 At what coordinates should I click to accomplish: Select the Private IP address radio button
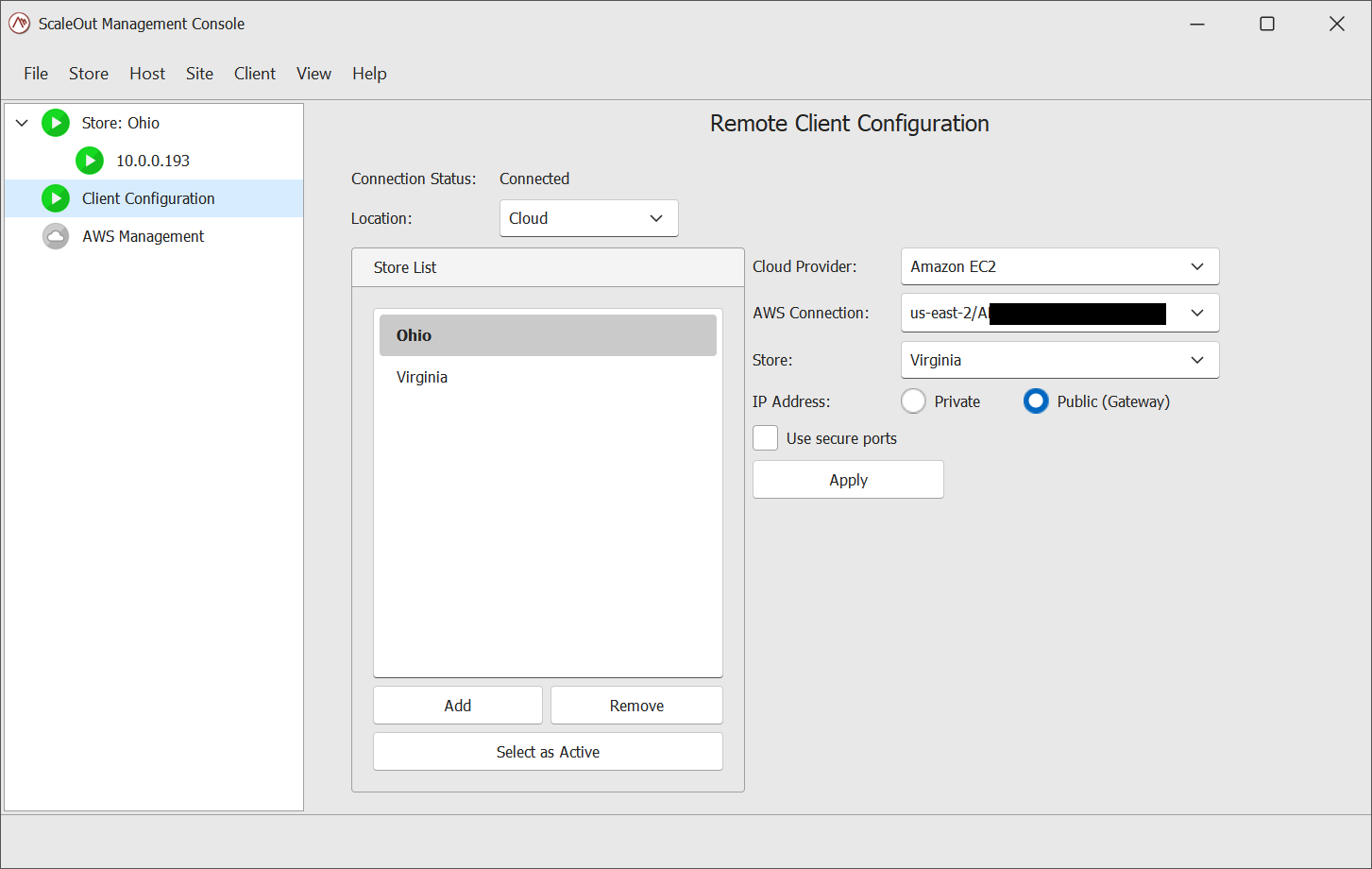(x=913, y=401)
